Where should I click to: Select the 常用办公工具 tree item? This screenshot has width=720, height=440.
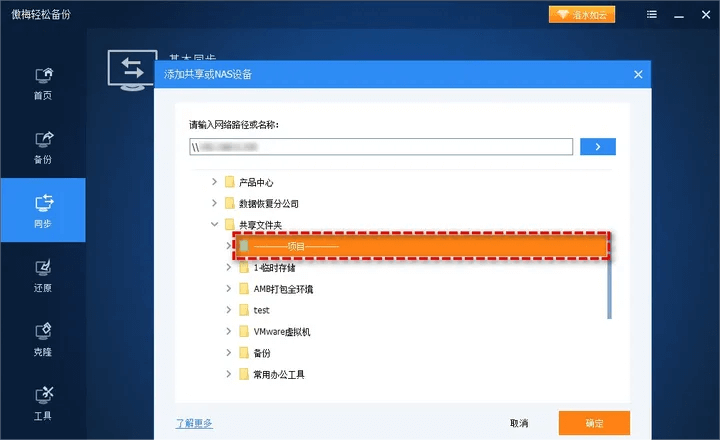point(279,375)
